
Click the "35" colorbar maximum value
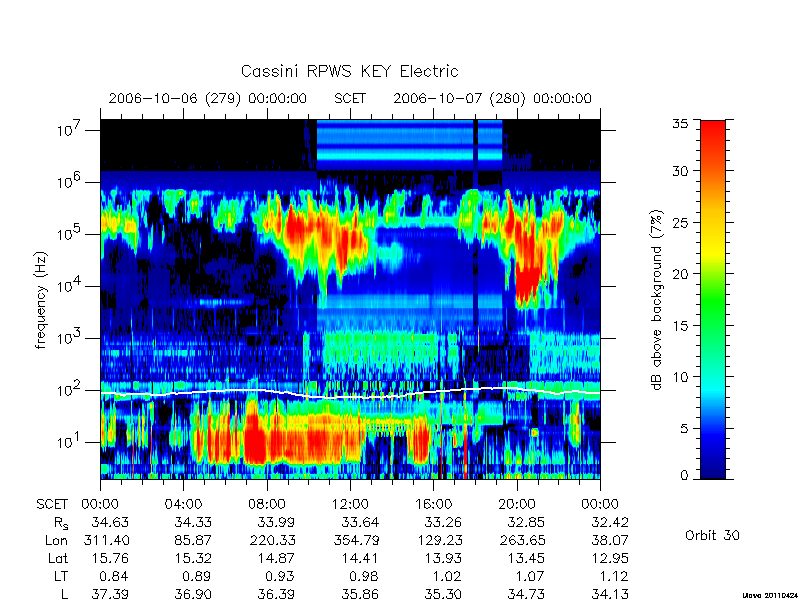tap(680, 124)
